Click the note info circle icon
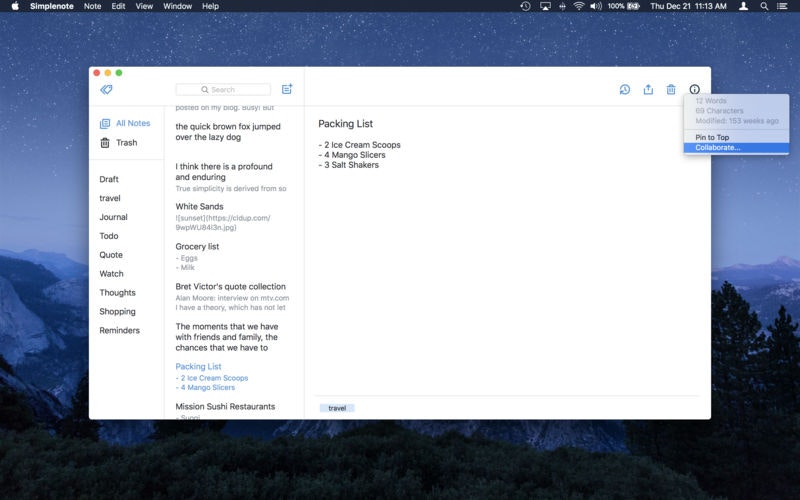 point(694,90)
